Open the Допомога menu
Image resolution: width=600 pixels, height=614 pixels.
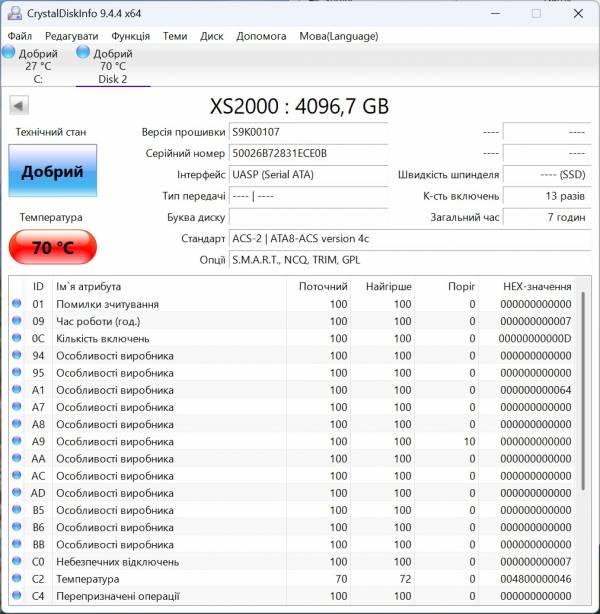(261, 36)
